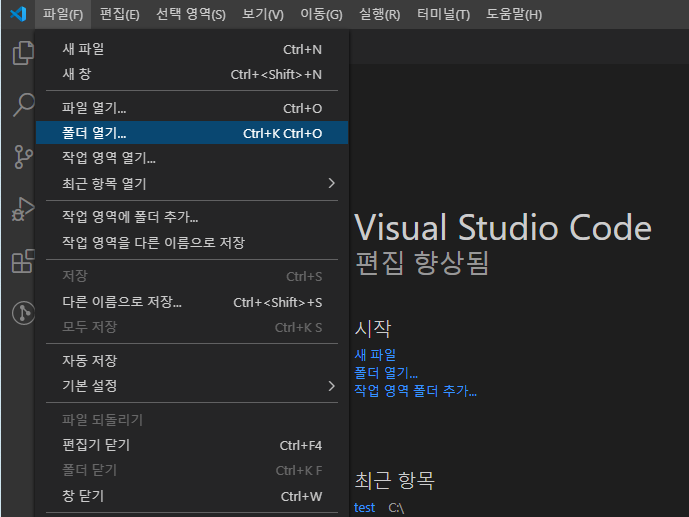Open the Explorer files icon in activity bar
This screenshot has width=689, height=517.
click(23, 53)
